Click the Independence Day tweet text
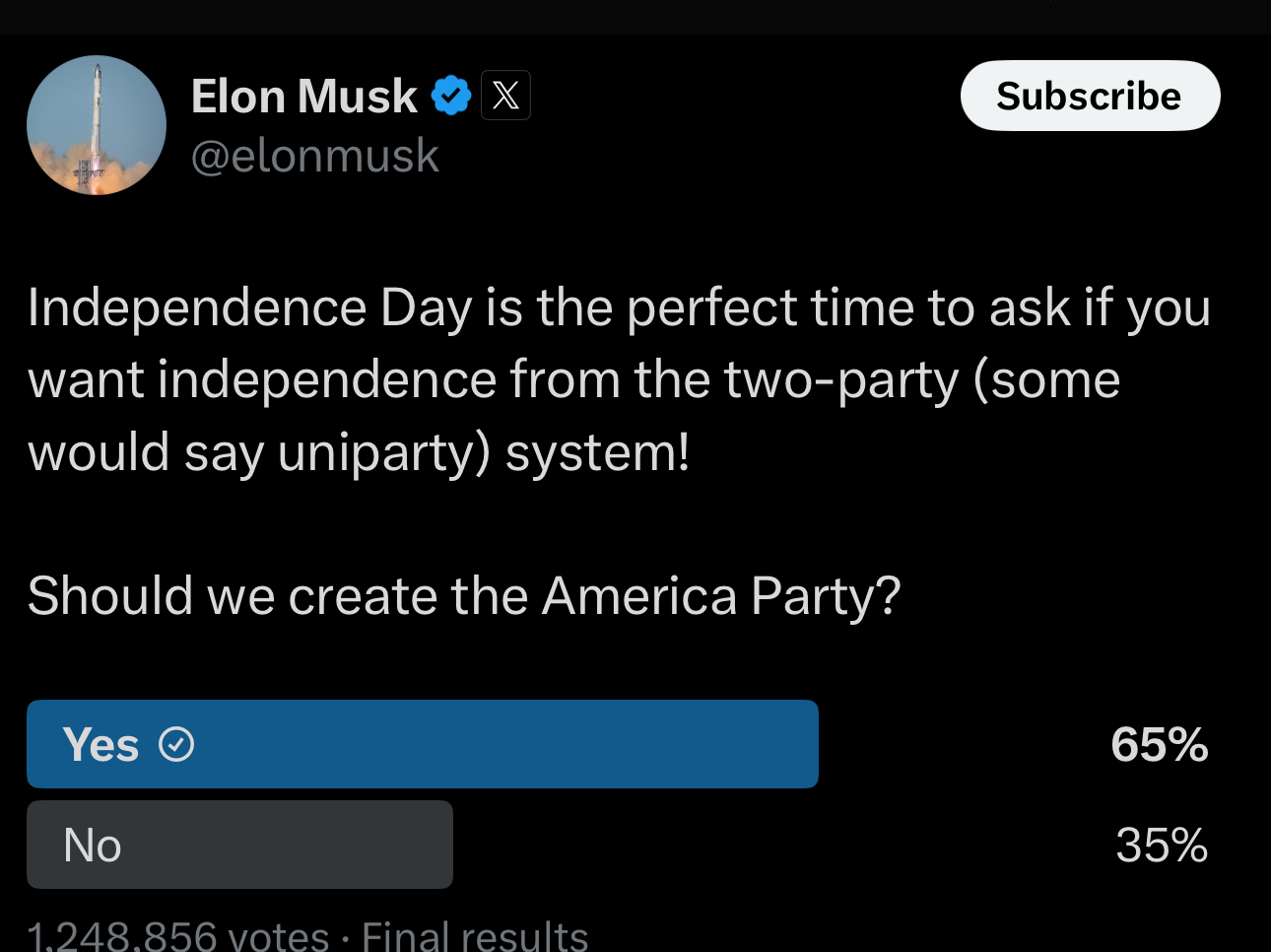Image resolution: width=1271 pixels, height=952 pixels. click(x=619, y=379)
